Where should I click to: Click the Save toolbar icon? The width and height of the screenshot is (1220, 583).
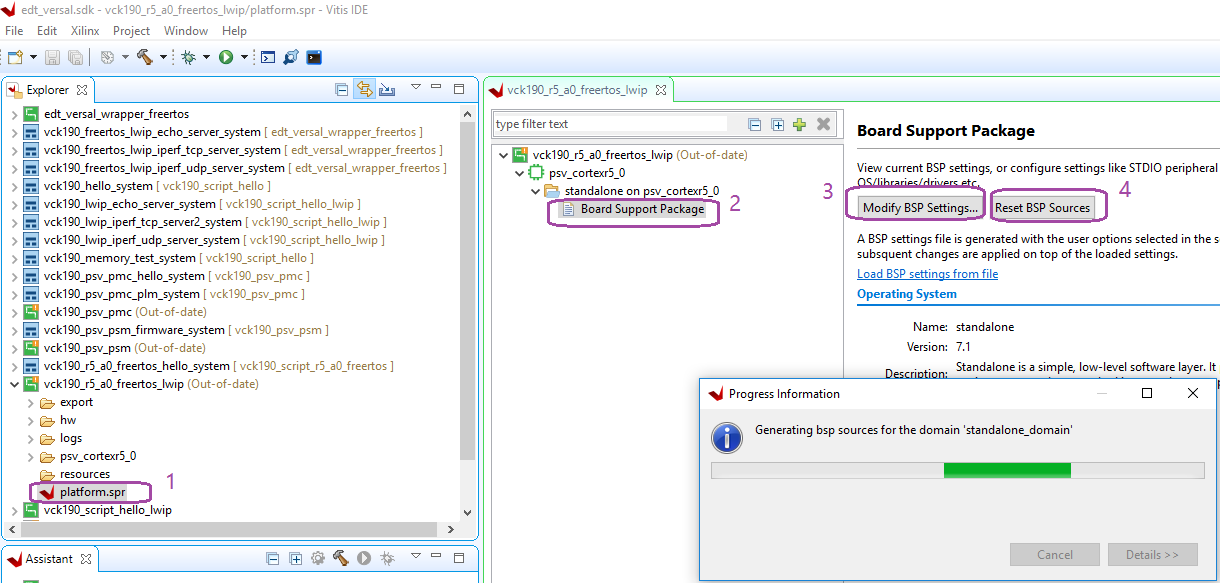[53, 58]
